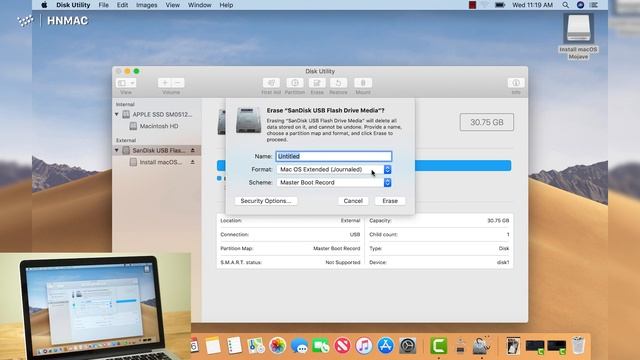Open the Disk Utility app menu
The width and height of the screenshot is (640, 360).
click(73, 5)
